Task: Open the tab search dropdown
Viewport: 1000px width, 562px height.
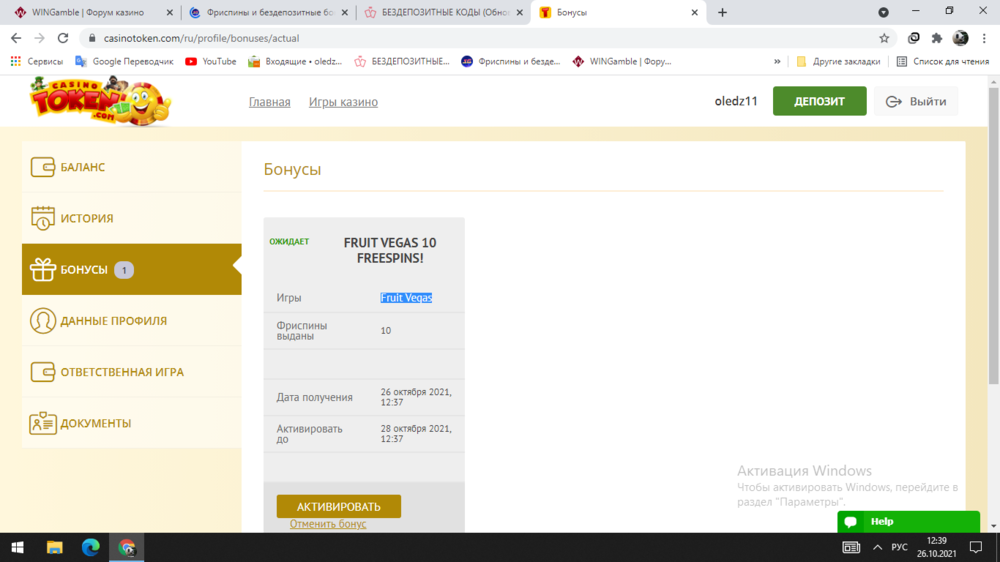Action: tap(883, 13)
